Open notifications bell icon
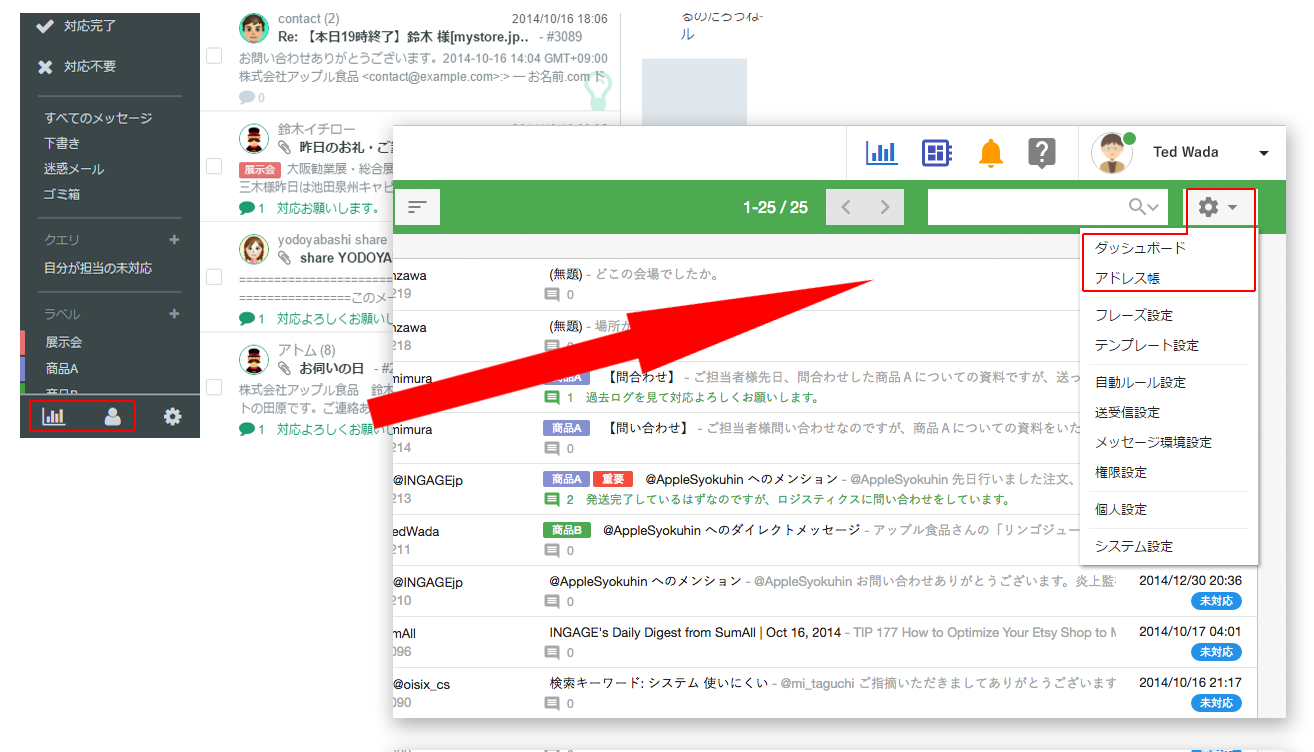 [x=991, y=152]
